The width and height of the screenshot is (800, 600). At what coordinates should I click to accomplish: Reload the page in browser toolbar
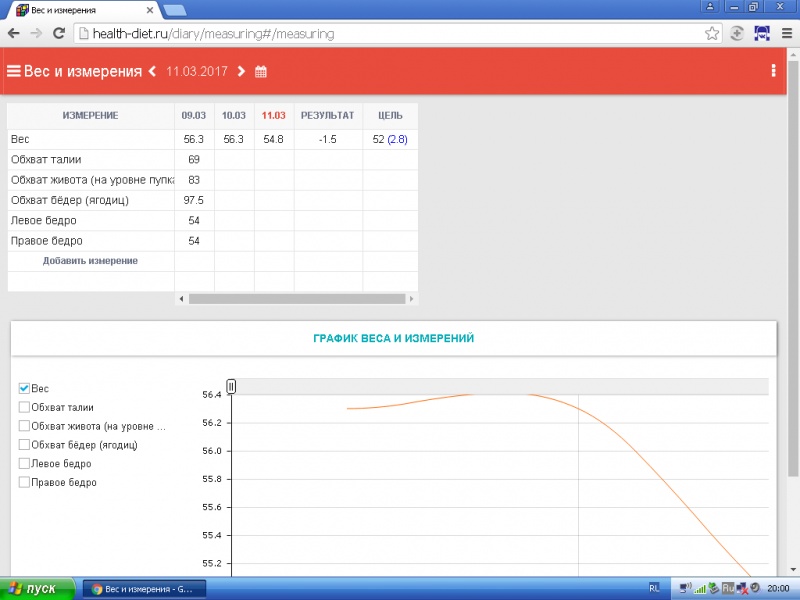click(59, 33)
